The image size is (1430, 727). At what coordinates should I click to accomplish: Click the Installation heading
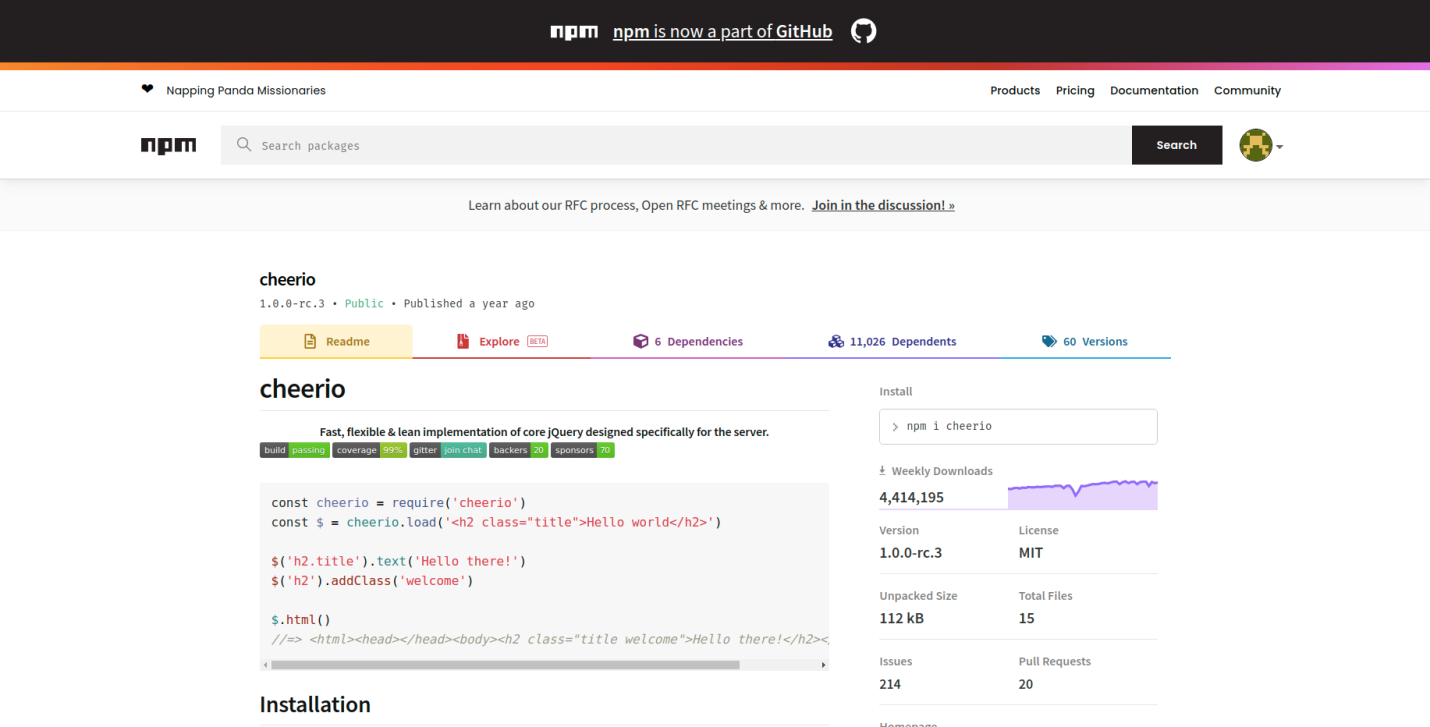tap(315, 705)
